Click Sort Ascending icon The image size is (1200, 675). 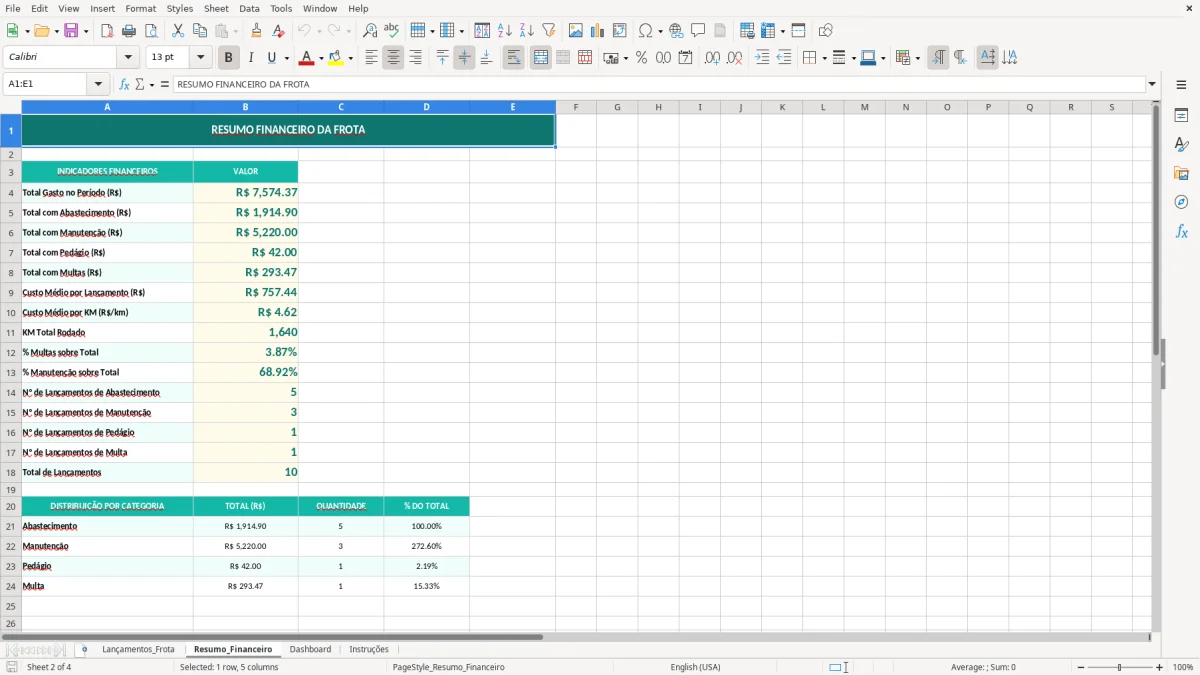(505, 31)
